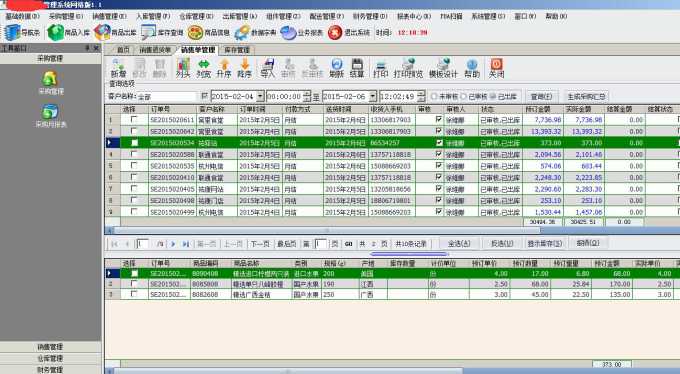Viewport: 680px width, 374px height.
Task: Click the 打印 print icon
Action: [380, 69]
